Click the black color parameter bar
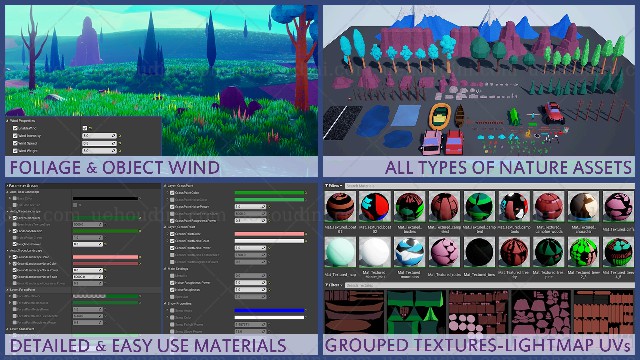The image size is (640, 360). [105, 198]
